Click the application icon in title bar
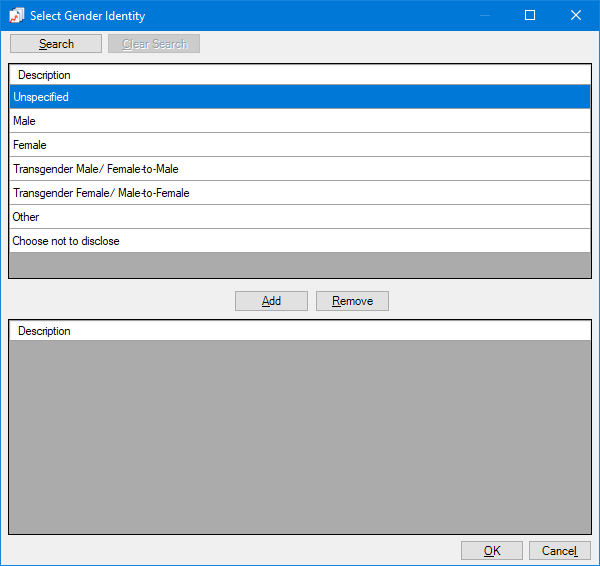 [x=16, y=15]
